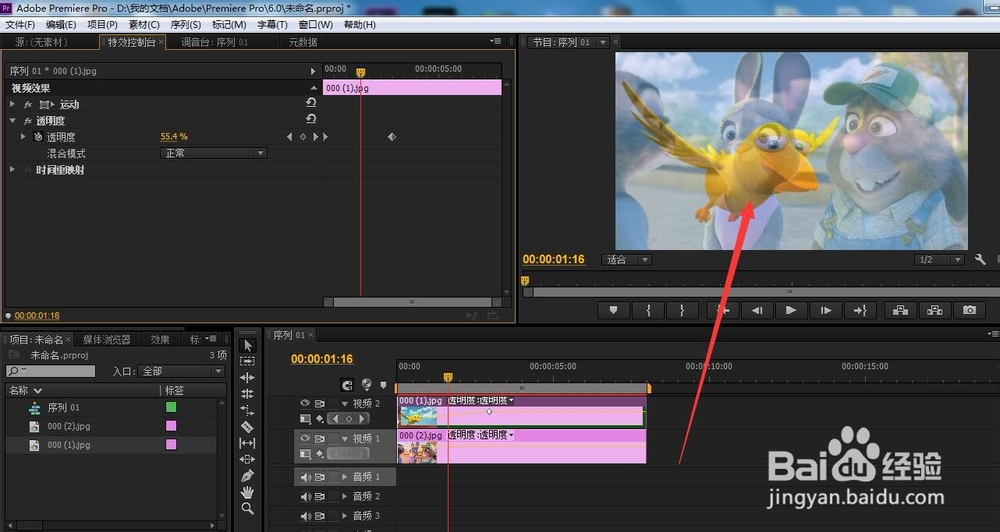
Task: Click the Mark In button
Action: click(x=649, y=310)
